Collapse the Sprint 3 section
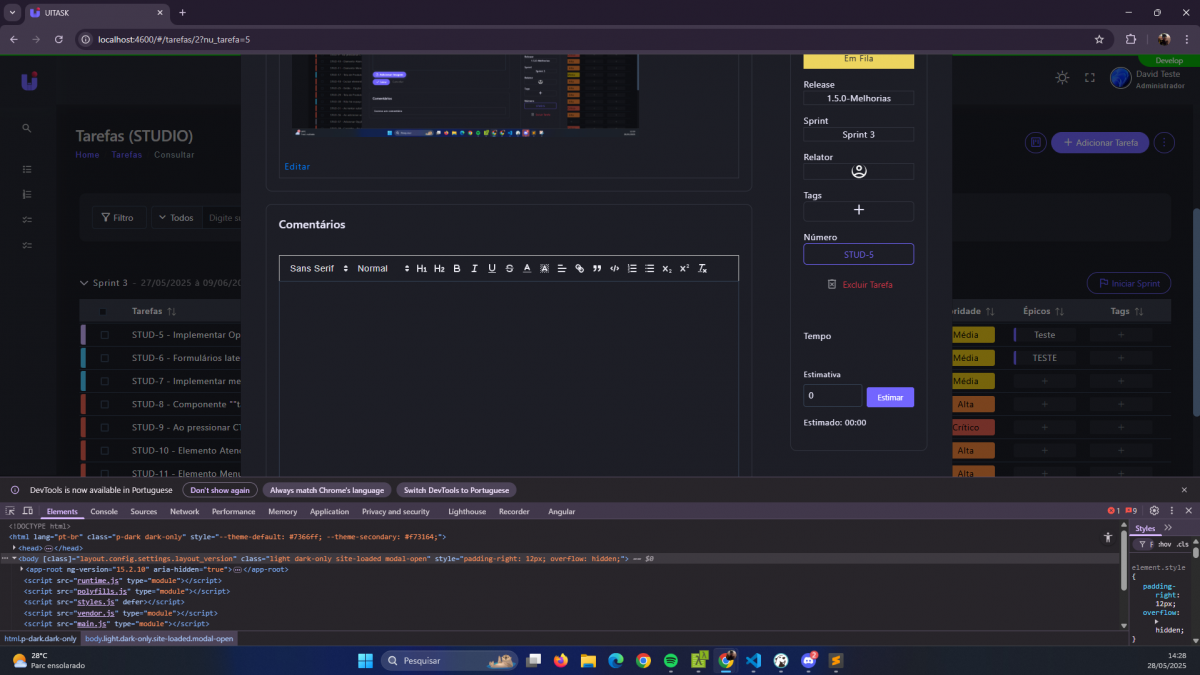 pos(84,283)
